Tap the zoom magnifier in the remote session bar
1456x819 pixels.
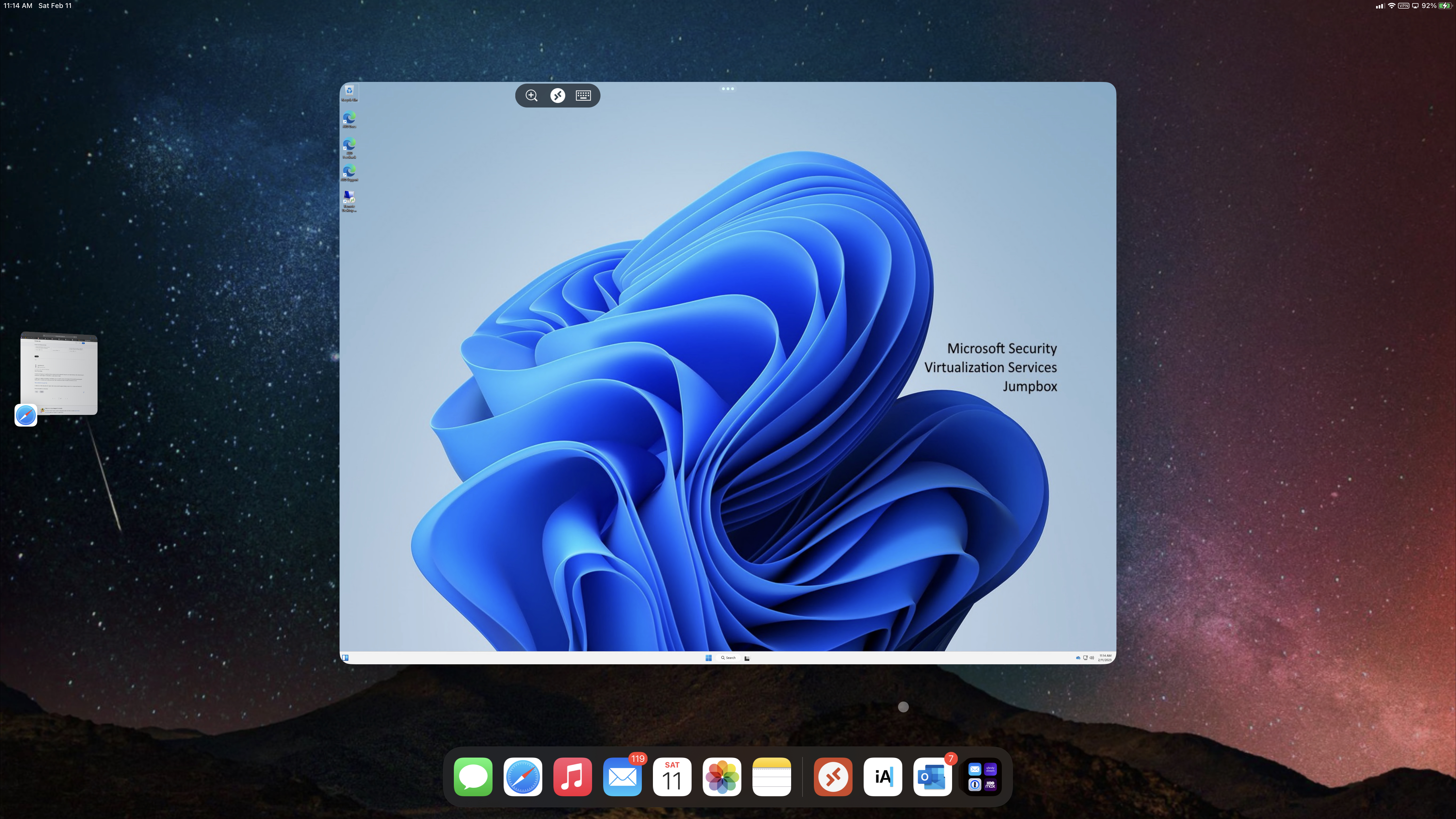pos(531,96)
